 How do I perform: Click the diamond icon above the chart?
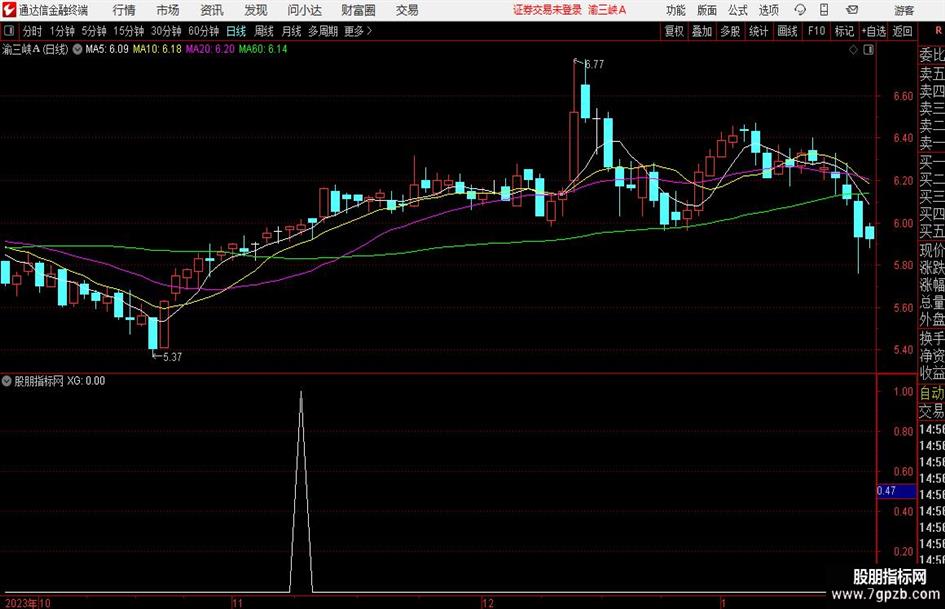(853, 50)
